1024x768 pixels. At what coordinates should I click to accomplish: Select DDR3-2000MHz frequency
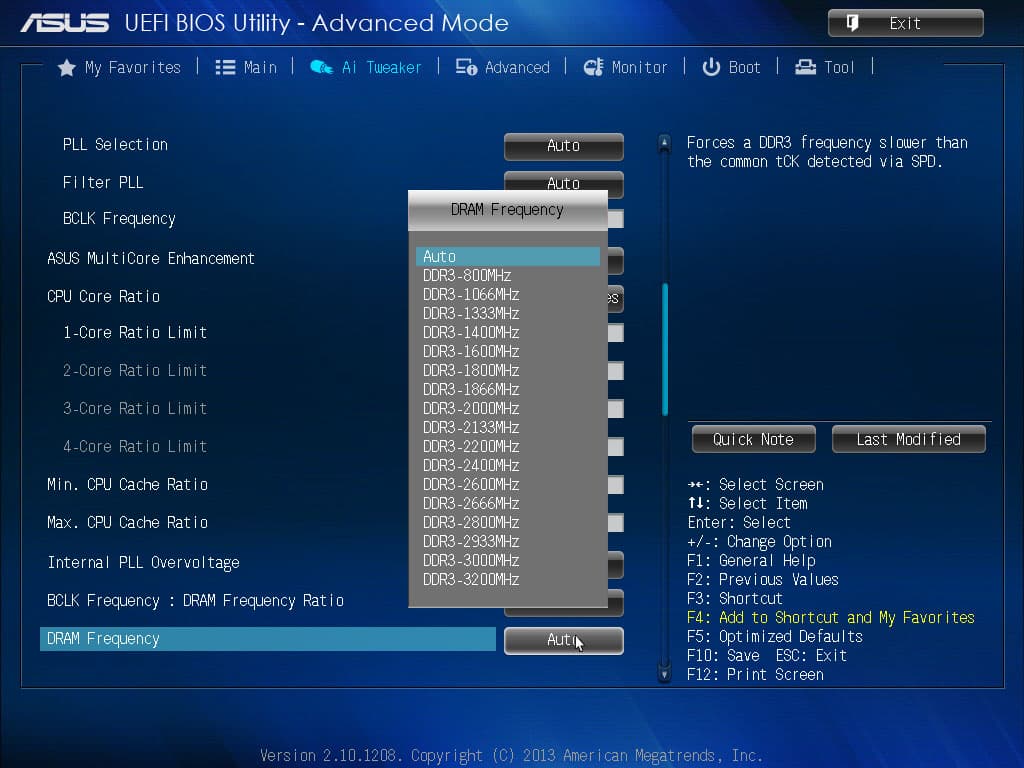507,408
